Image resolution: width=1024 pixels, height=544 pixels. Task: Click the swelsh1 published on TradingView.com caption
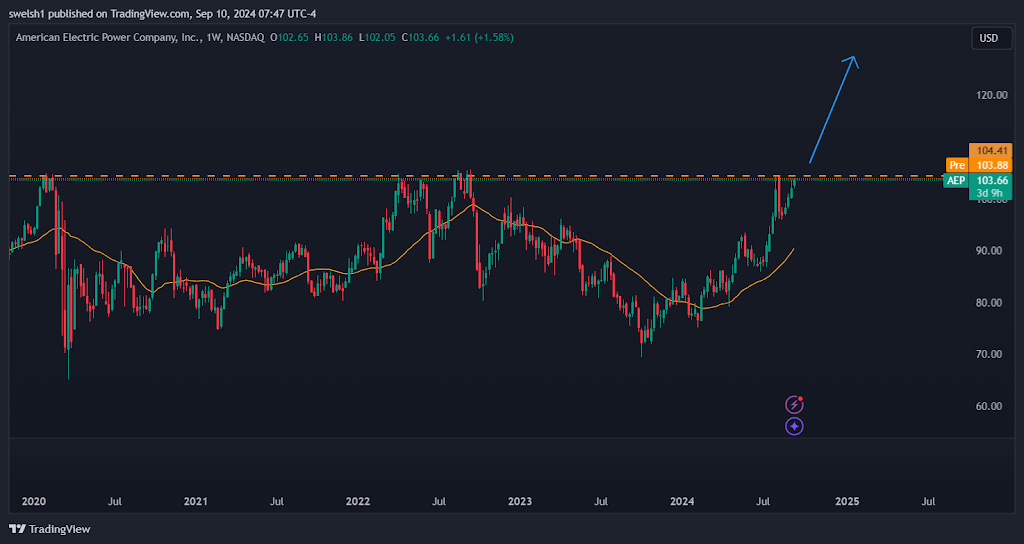(x=162, y=14)
